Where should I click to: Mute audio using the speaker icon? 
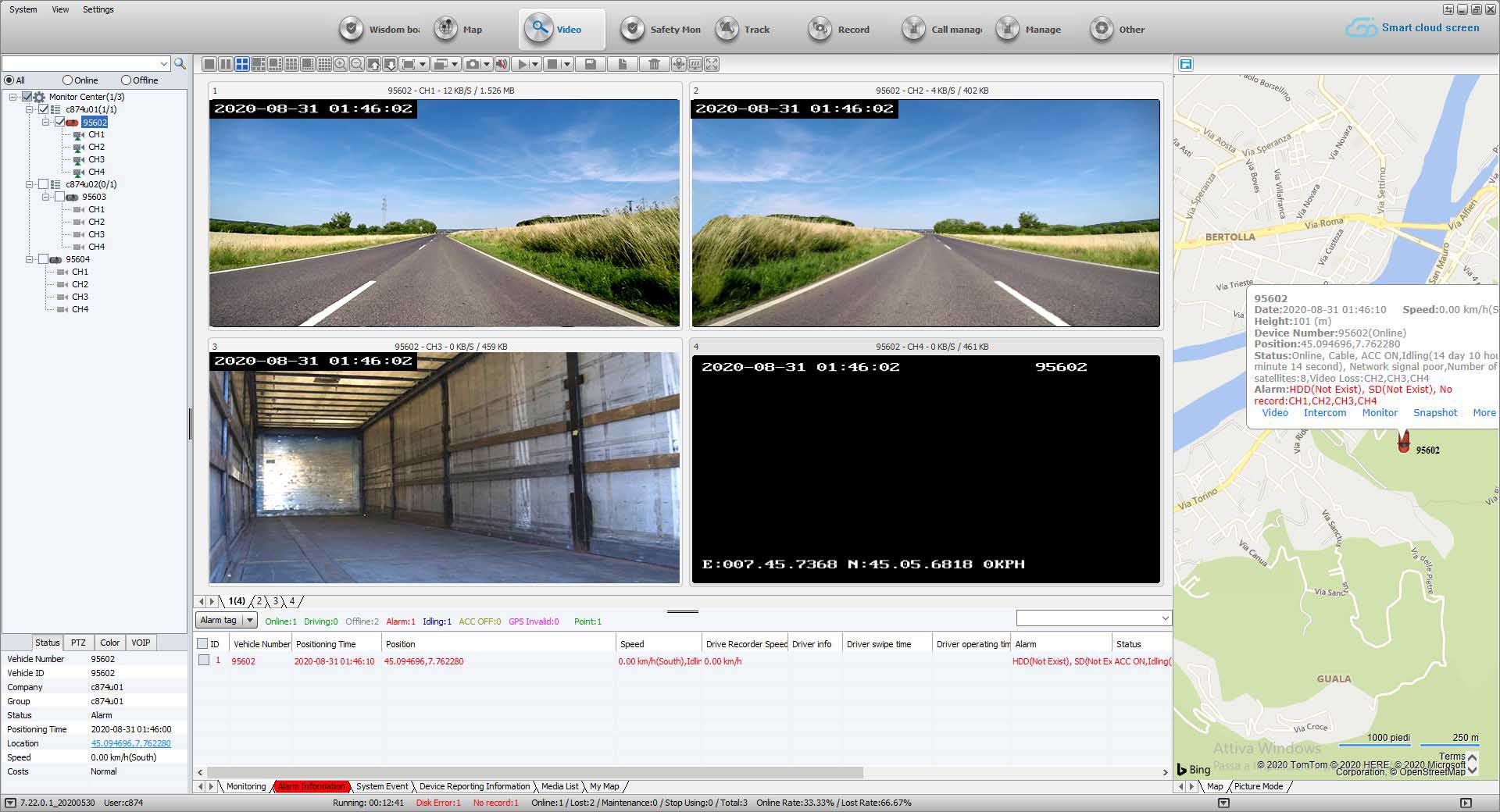[501, 65]
